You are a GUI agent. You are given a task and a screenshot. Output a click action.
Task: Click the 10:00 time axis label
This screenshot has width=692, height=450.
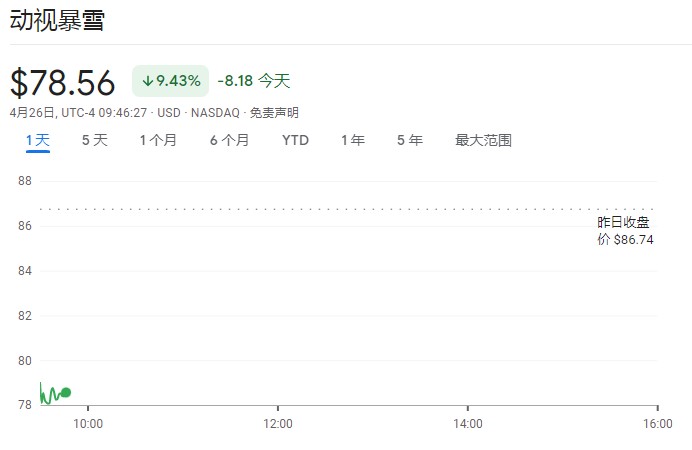88,424
